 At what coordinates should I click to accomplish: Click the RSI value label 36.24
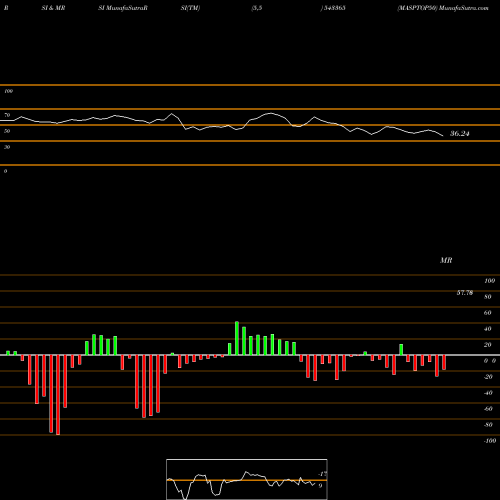click(x=460, y=134)
